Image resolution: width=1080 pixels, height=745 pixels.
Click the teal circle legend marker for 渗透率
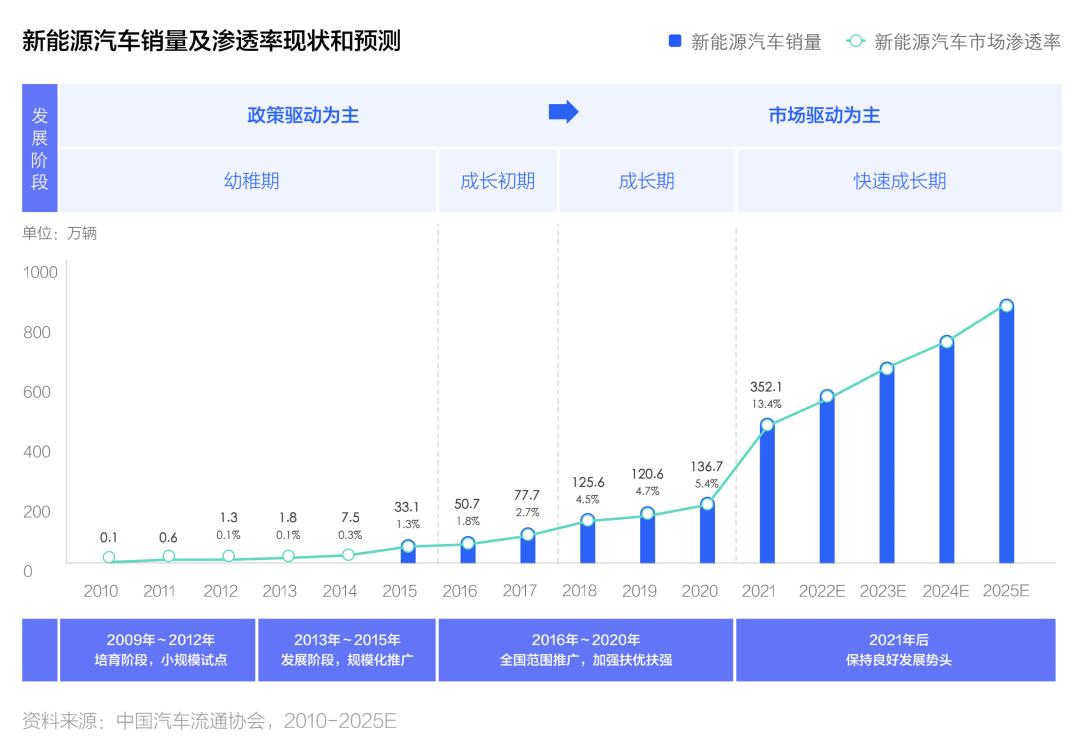point(855,41)
